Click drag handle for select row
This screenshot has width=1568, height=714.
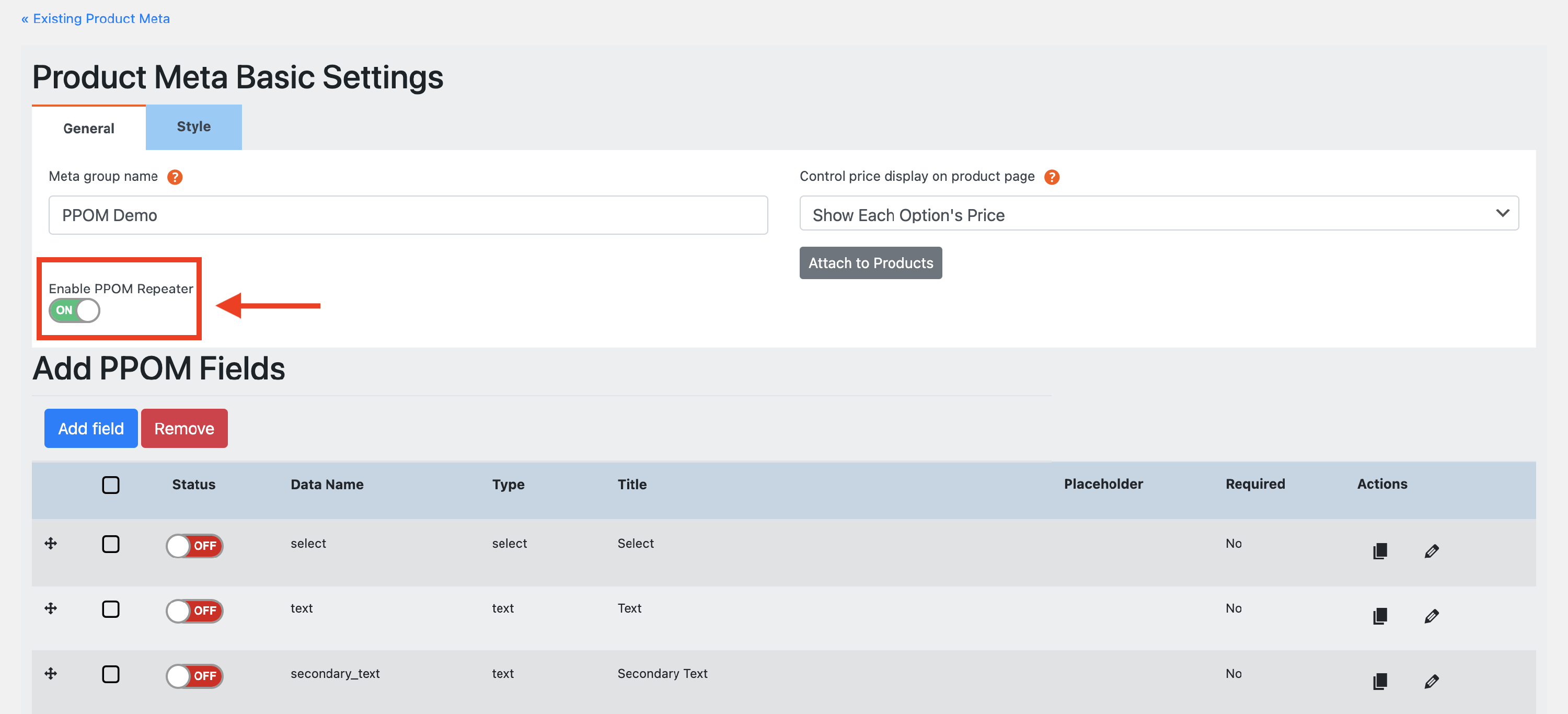[x=51, y=543]
